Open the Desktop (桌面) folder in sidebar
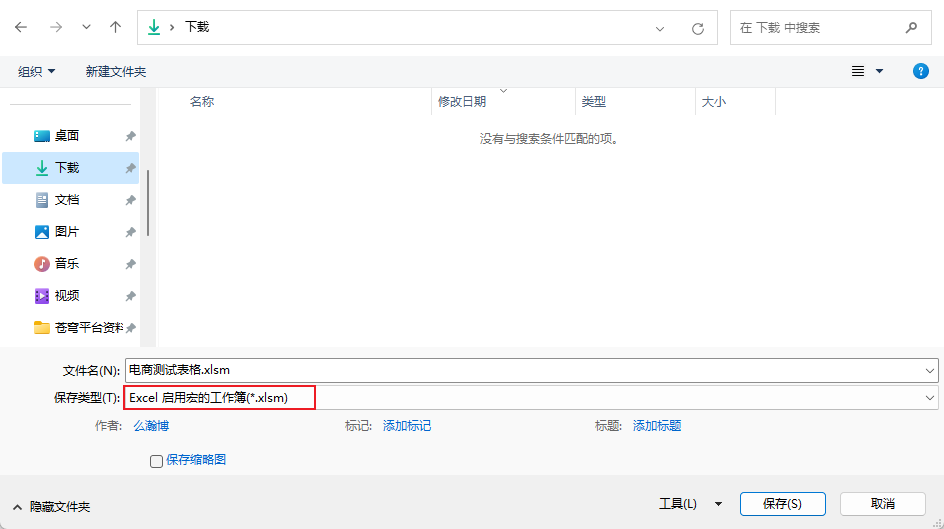This screenshot has height=529, width=944. pyautogui.click(x=67, y=136)
